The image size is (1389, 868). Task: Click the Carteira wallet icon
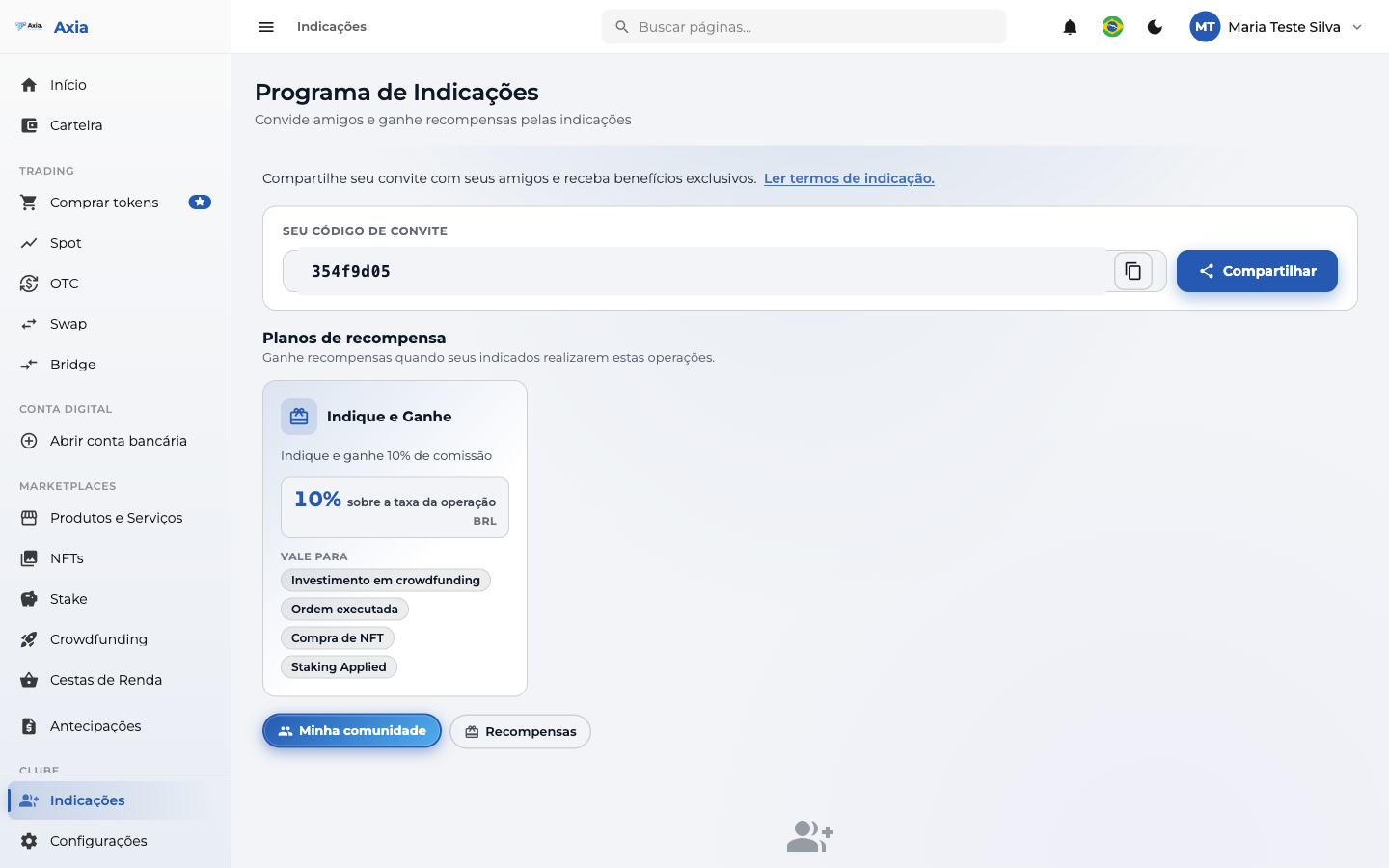coord(29,125)
